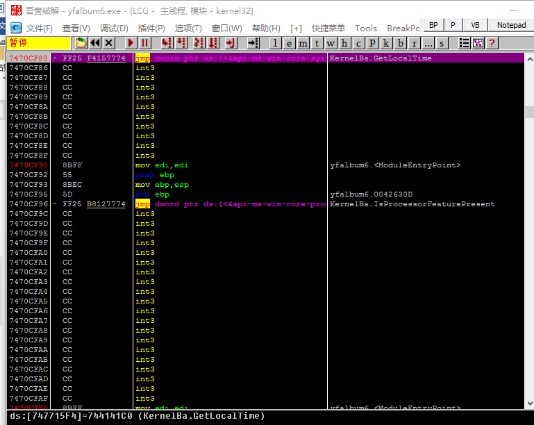Click hex bytes FF25 B8127774
Screen dimensions: 534x425
click(x=94, y=204)
